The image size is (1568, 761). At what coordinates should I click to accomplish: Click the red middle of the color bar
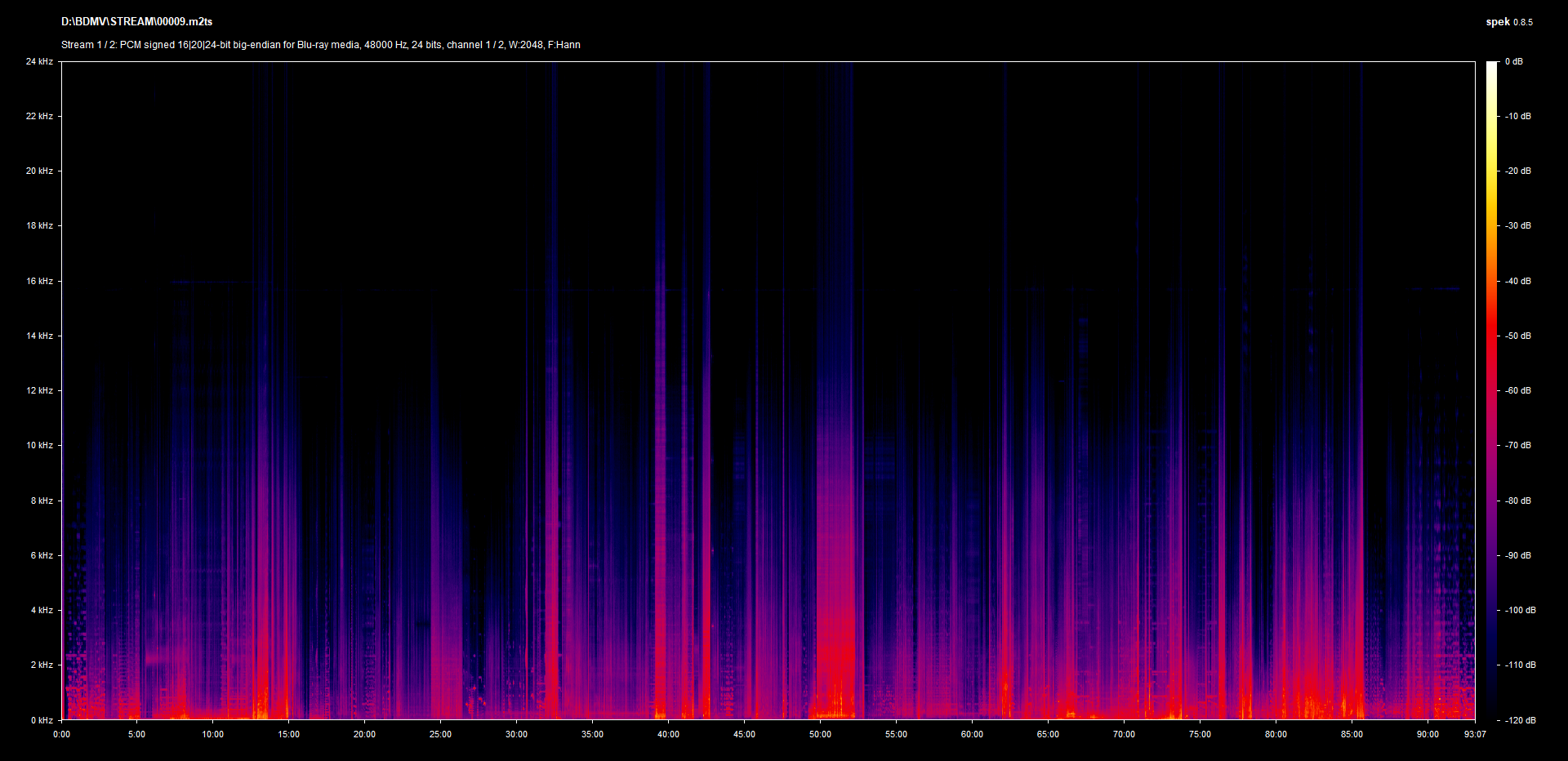[1491, 343]
